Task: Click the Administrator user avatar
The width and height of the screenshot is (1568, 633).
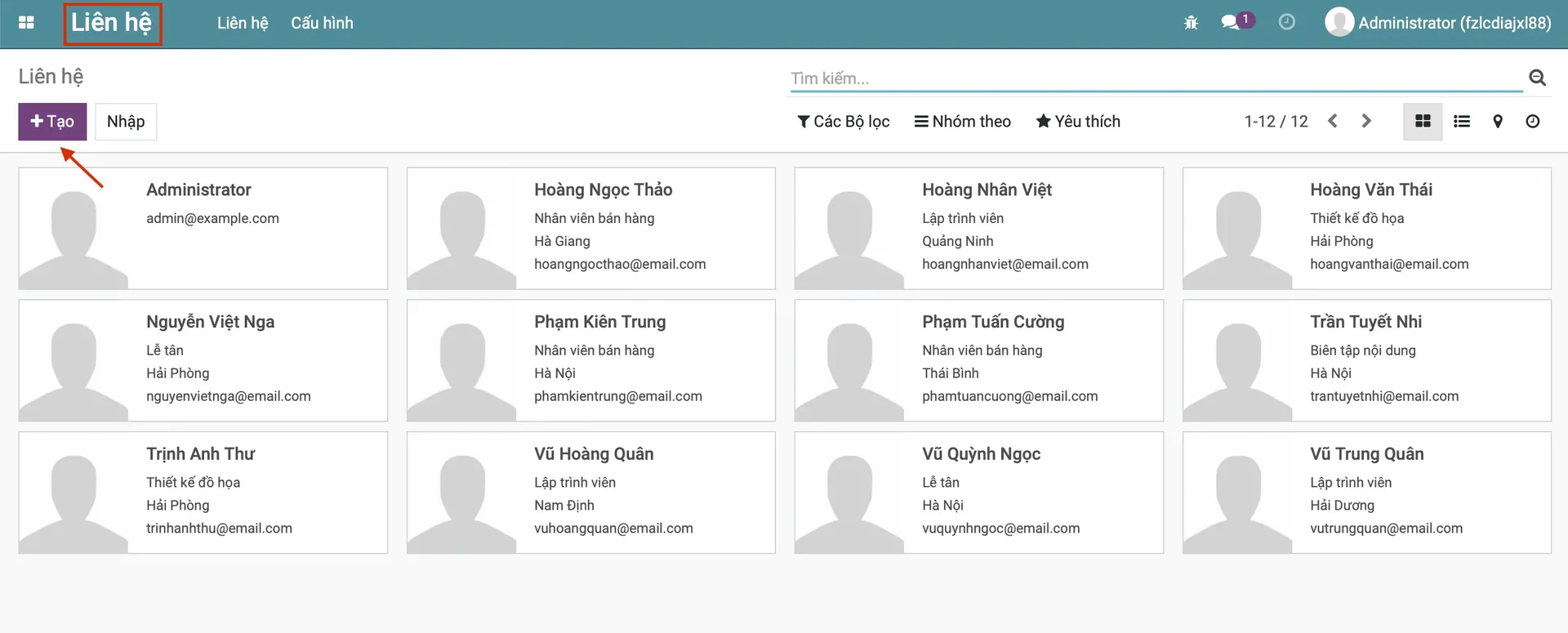Action: tap(1339, 22)
